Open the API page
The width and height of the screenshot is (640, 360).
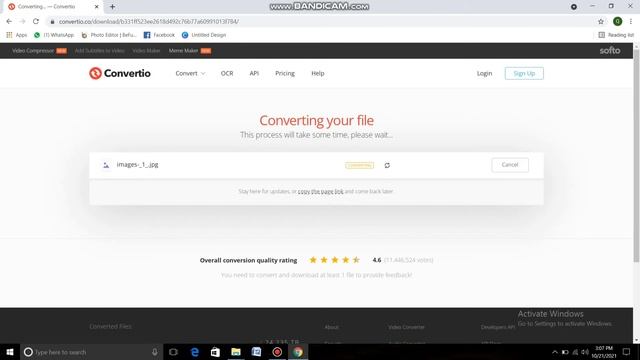coord(254,73)
